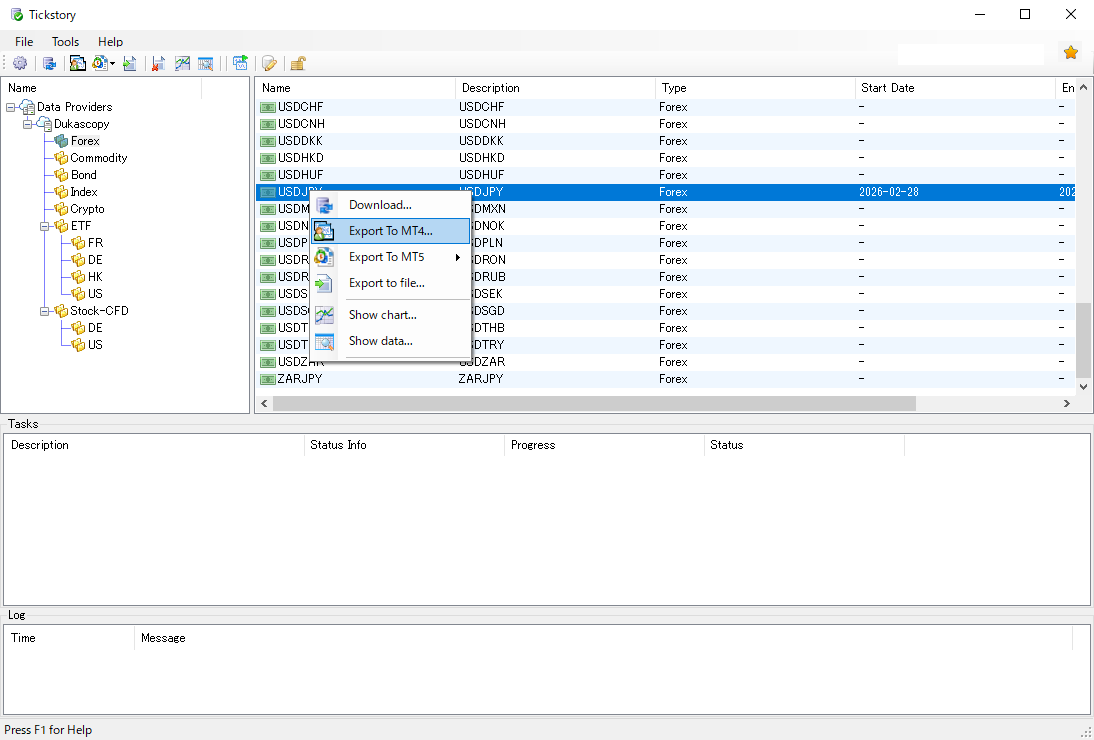The width and height of the screenshot is (1094, 740).
Task: Click the Delete data toolbar icon with red X
Action: pyautogui.click(x=159, y=63)
